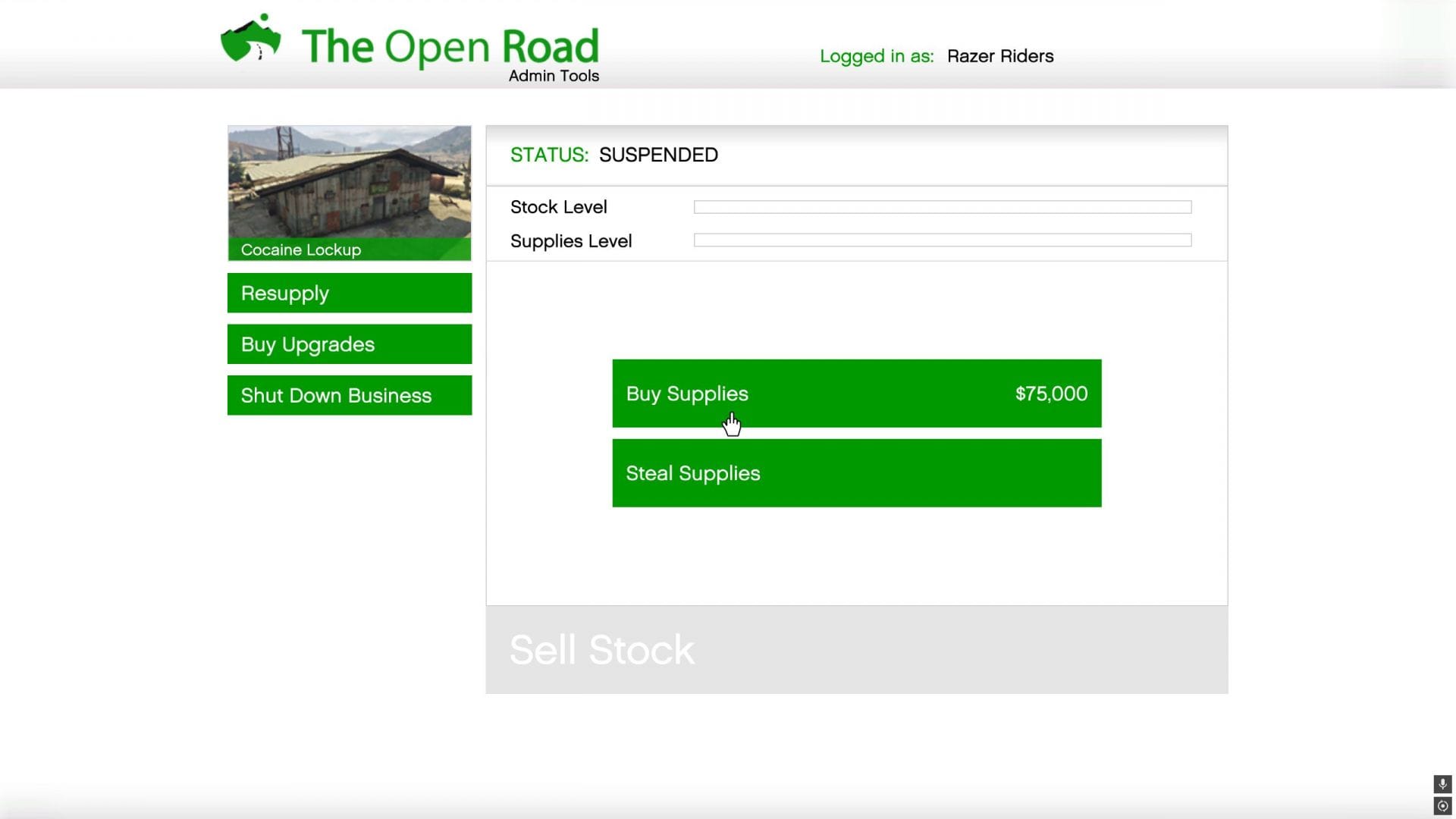Click the Stock Level progress bar

(x=940, y=206)
